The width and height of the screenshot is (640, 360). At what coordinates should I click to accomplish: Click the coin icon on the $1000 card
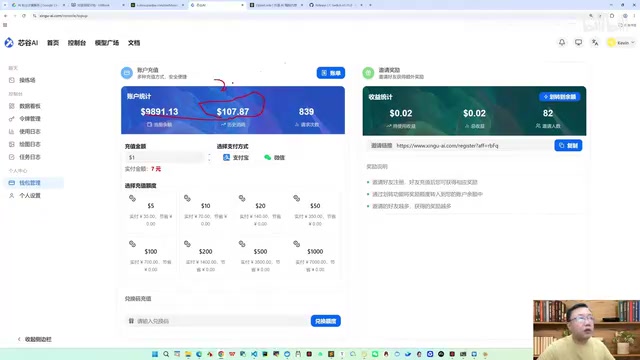[296, 244]
